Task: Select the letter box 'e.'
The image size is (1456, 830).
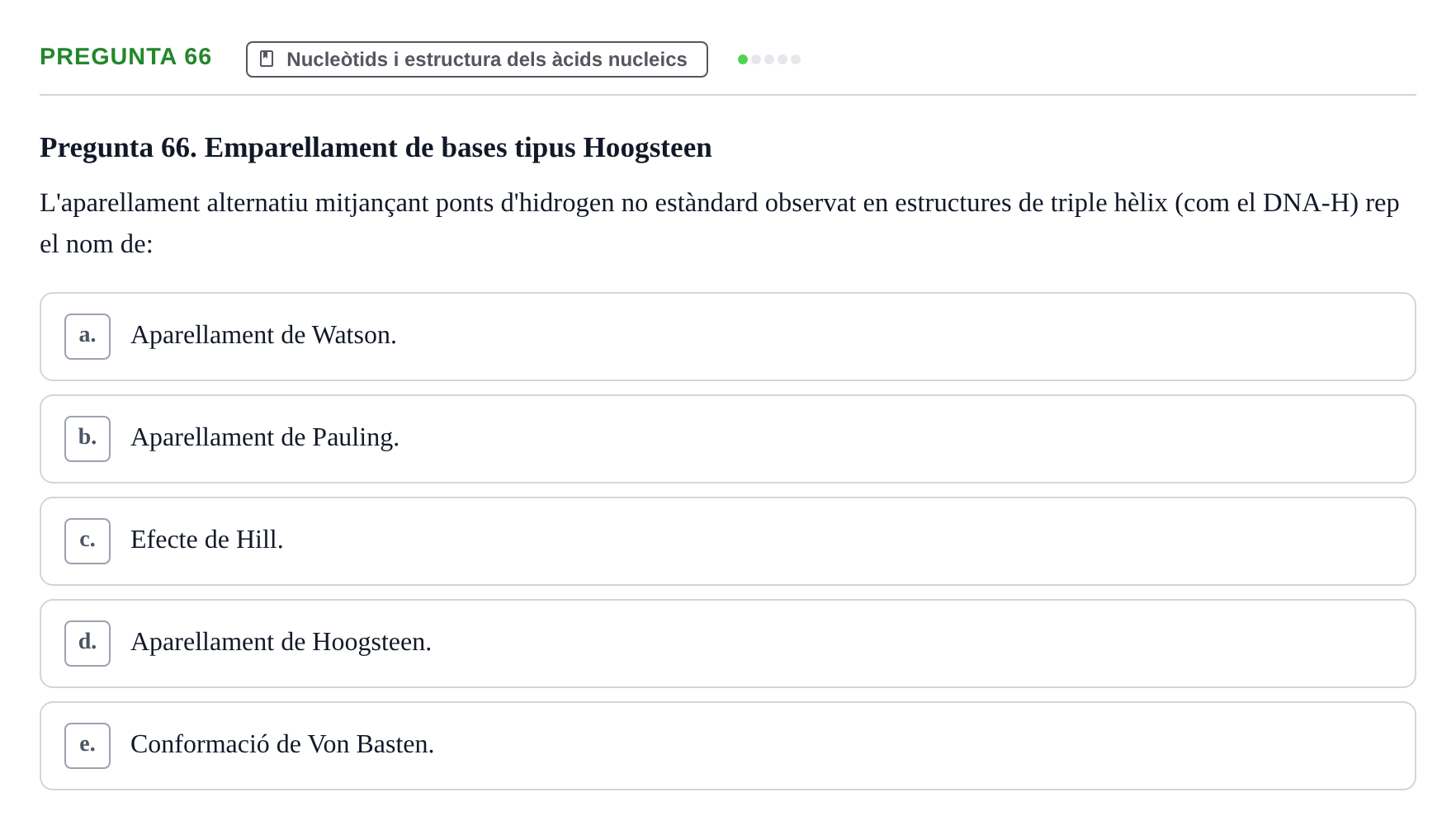Action: pyautogui.click(x=87, y=746)
